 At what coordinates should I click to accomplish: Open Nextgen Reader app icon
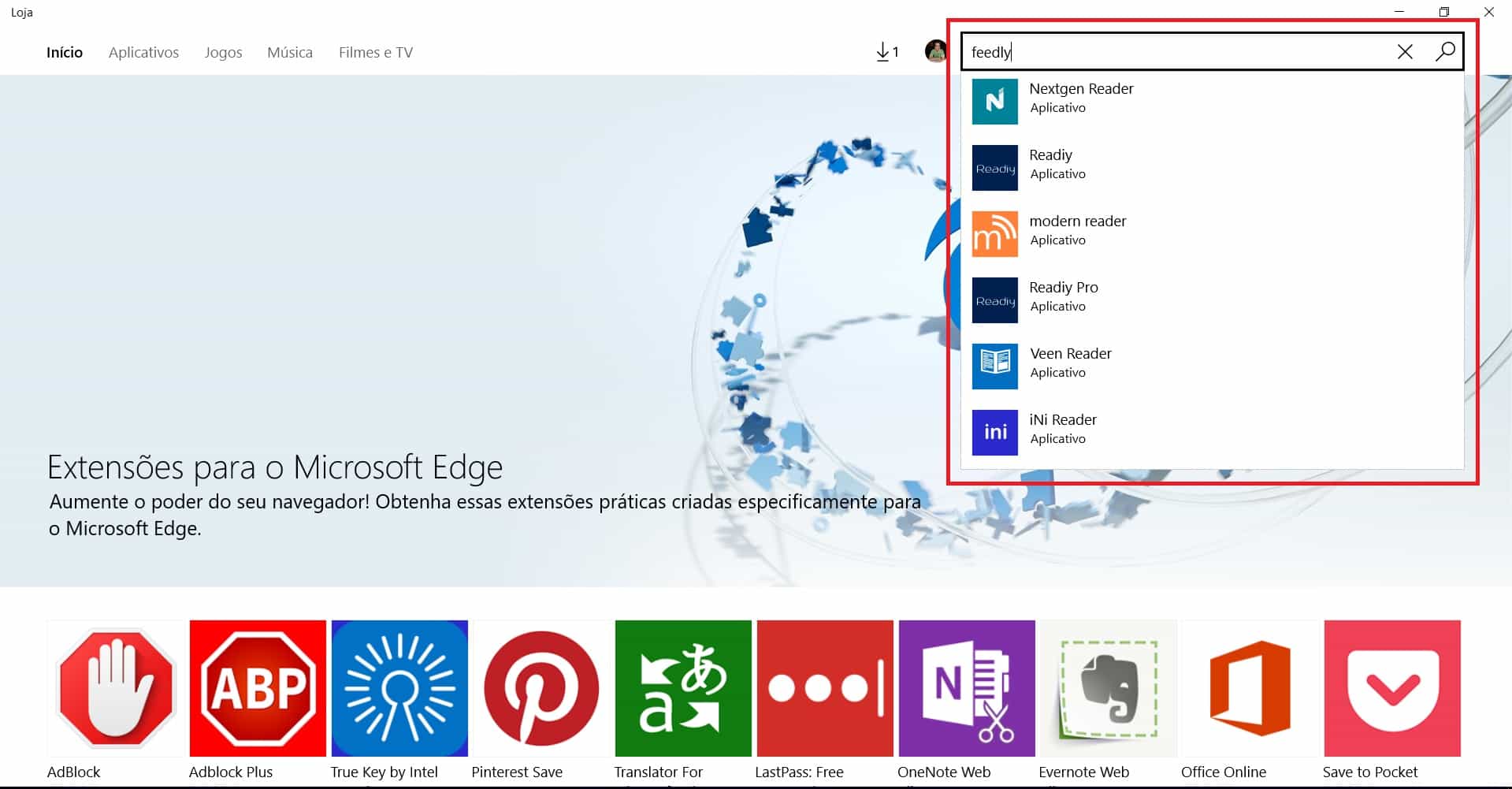(995, 101)
